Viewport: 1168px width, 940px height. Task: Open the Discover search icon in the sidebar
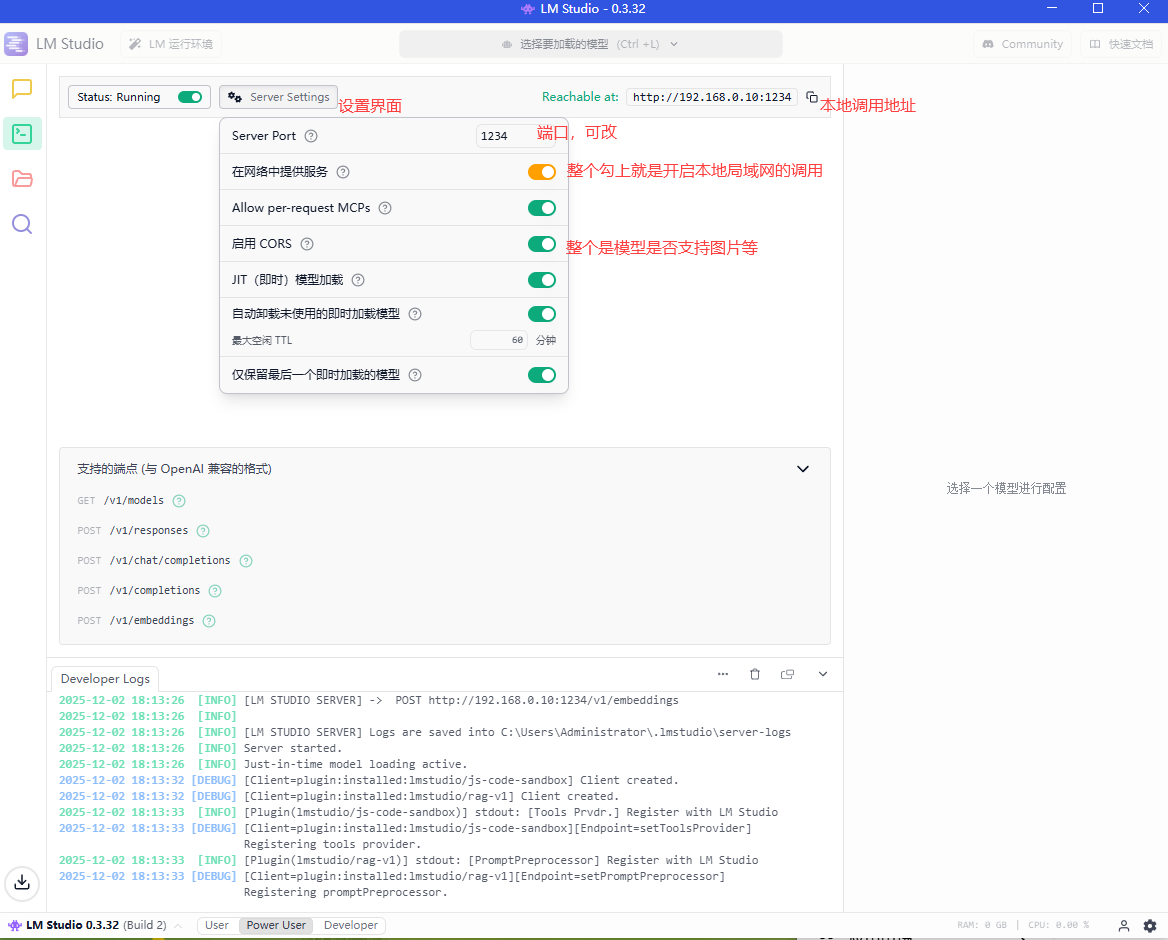coord(22,224)
